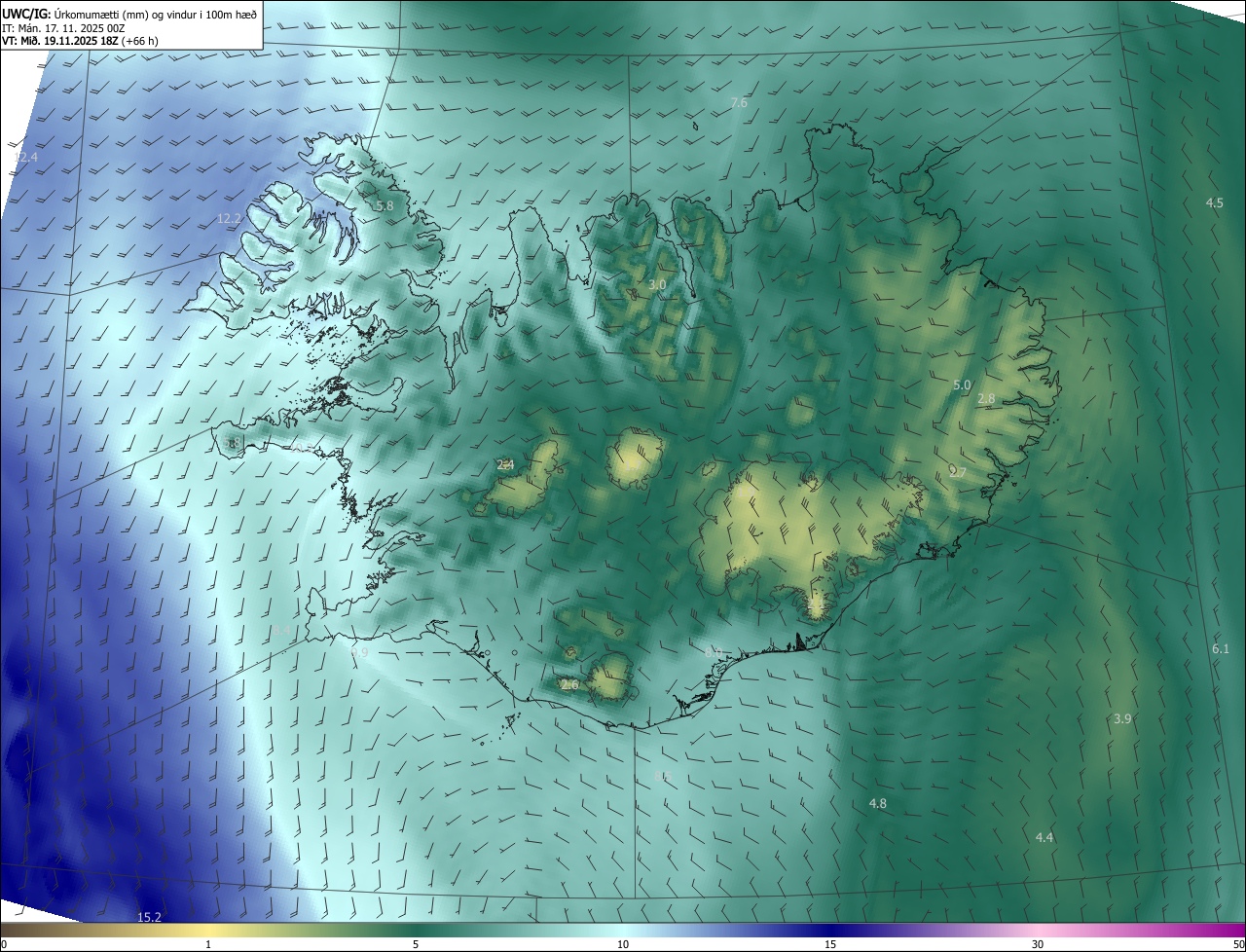This screenshot has width=1246, height=952.
Task: Click the 4.5 value in the northeast sea
Action: tap(1215, 202)
